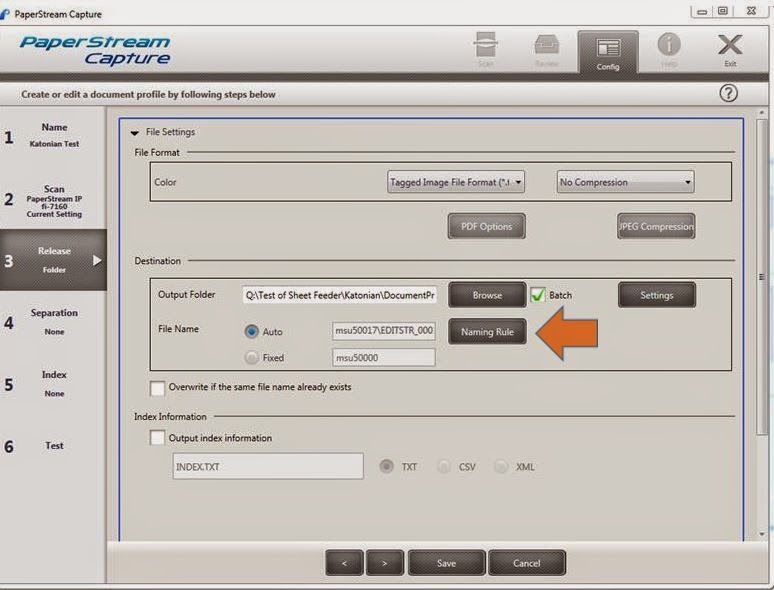
Task: Go to step 5 Index
Action: tap(53, 384)
